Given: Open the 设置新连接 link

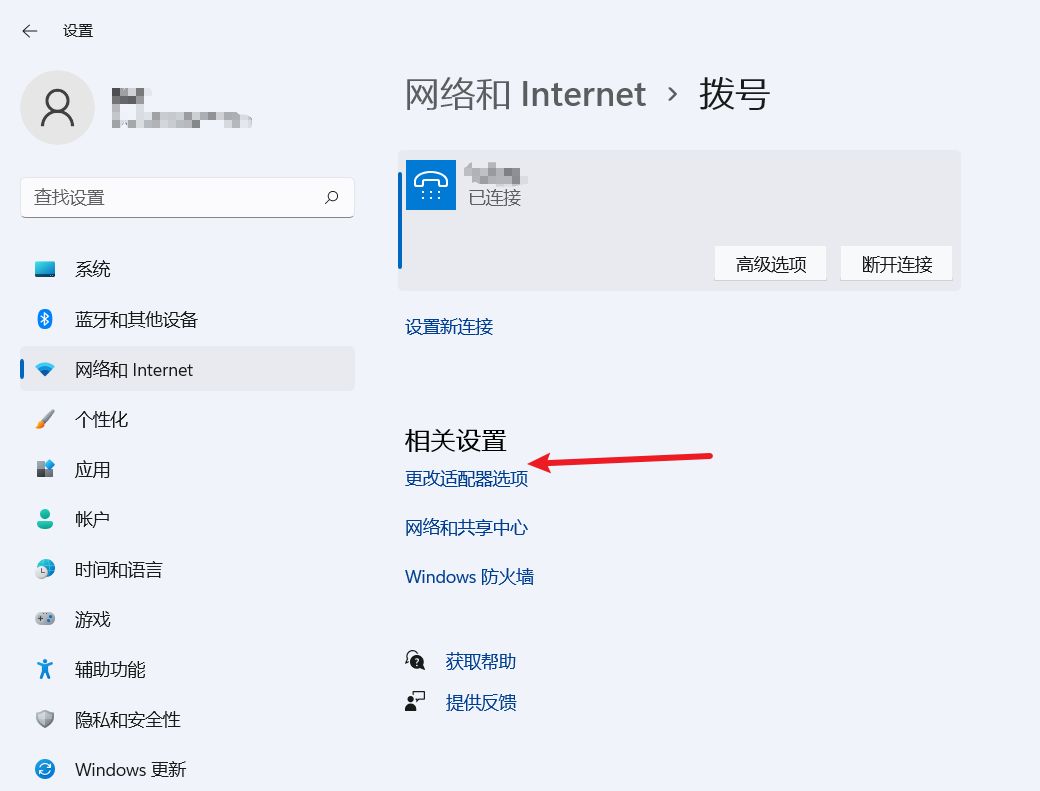Looking at the screenshot, I should click(x=449, y=326).
